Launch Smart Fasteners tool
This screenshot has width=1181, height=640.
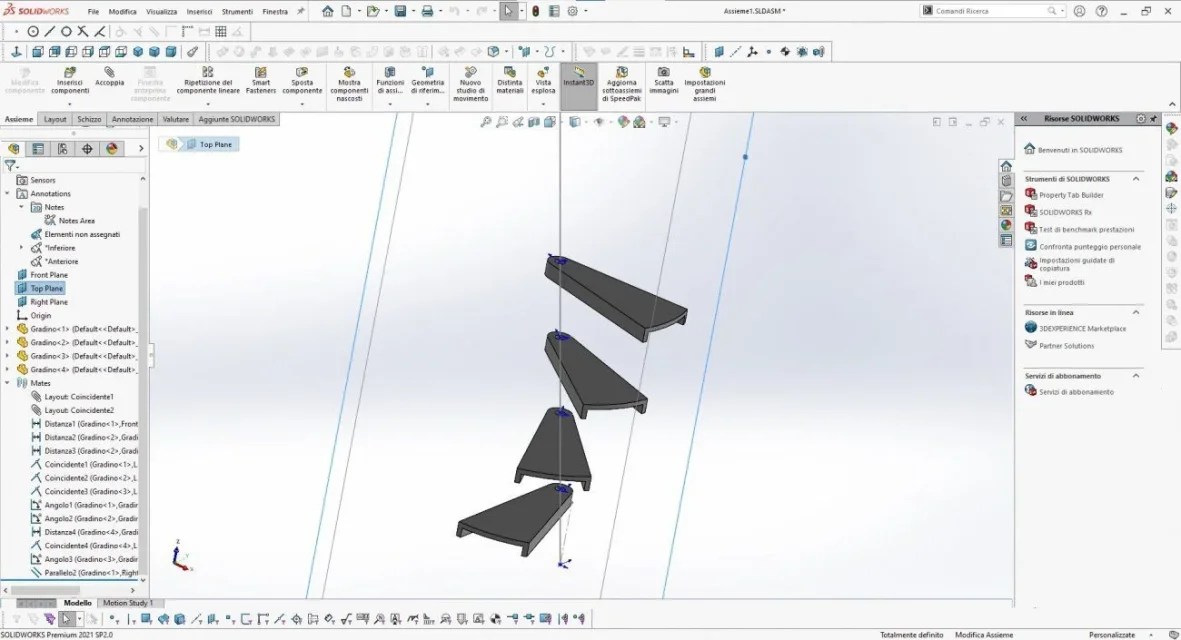[261, 81]
